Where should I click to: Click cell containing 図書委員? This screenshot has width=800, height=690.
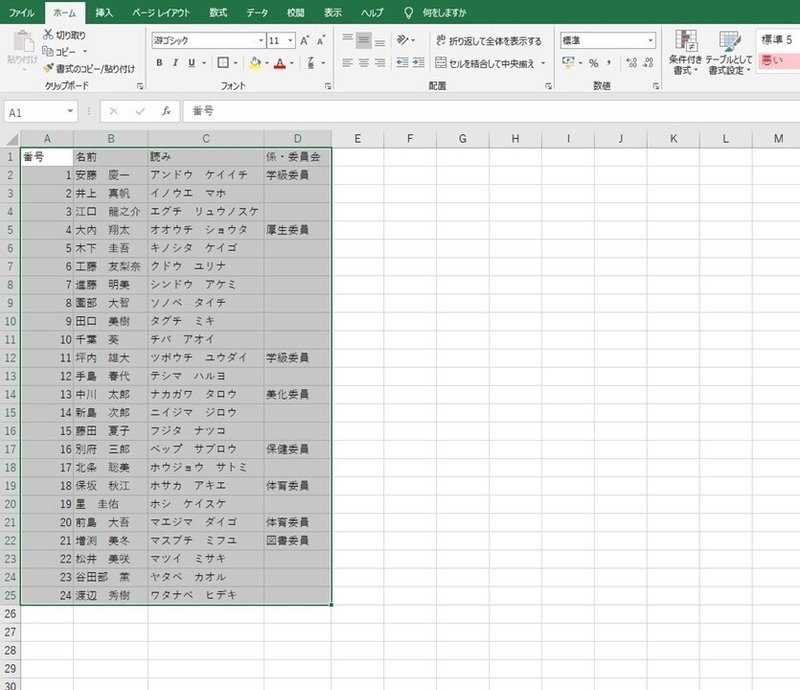tap(297, 540)
